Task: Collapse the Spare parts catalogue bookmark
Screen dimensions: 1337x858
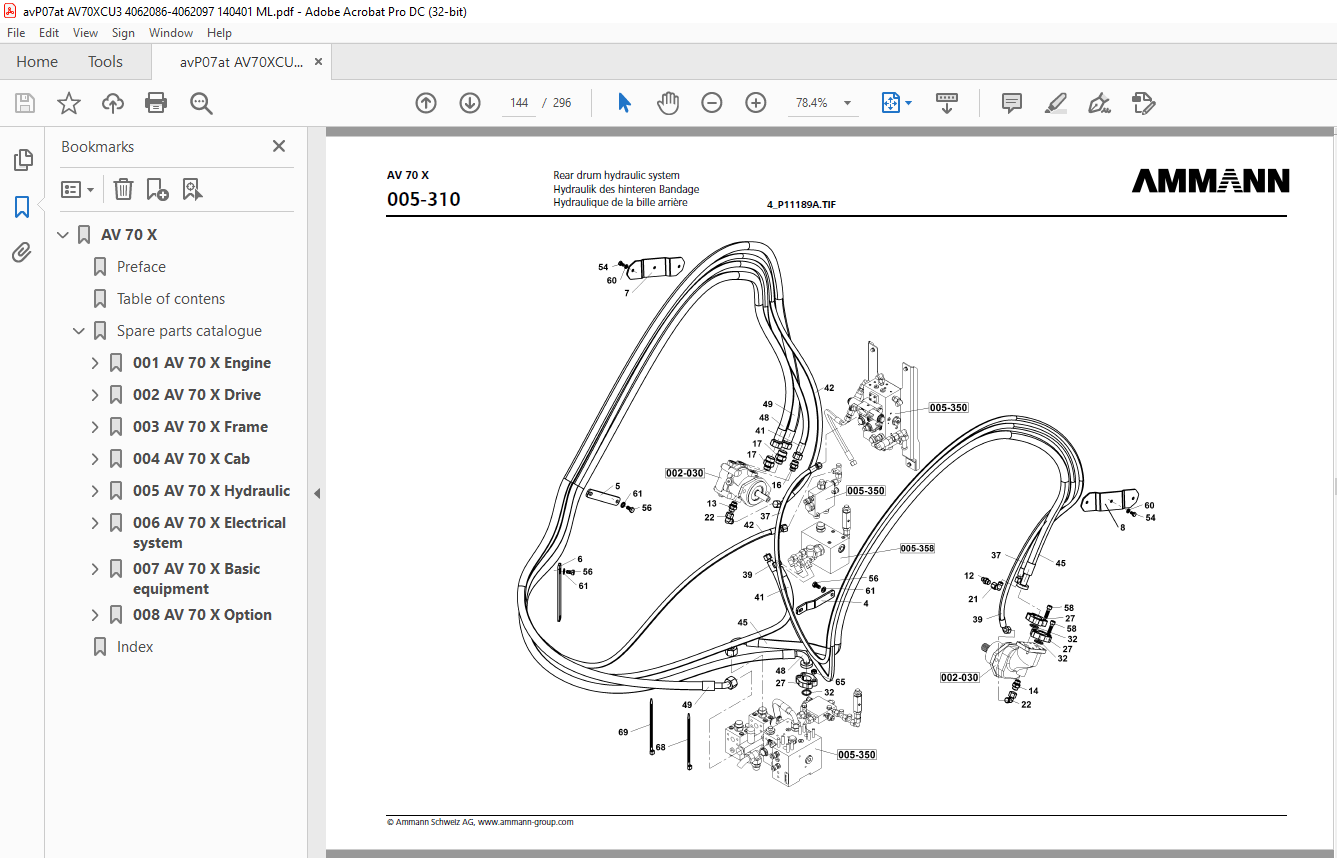Action: [x=80, y=331]
